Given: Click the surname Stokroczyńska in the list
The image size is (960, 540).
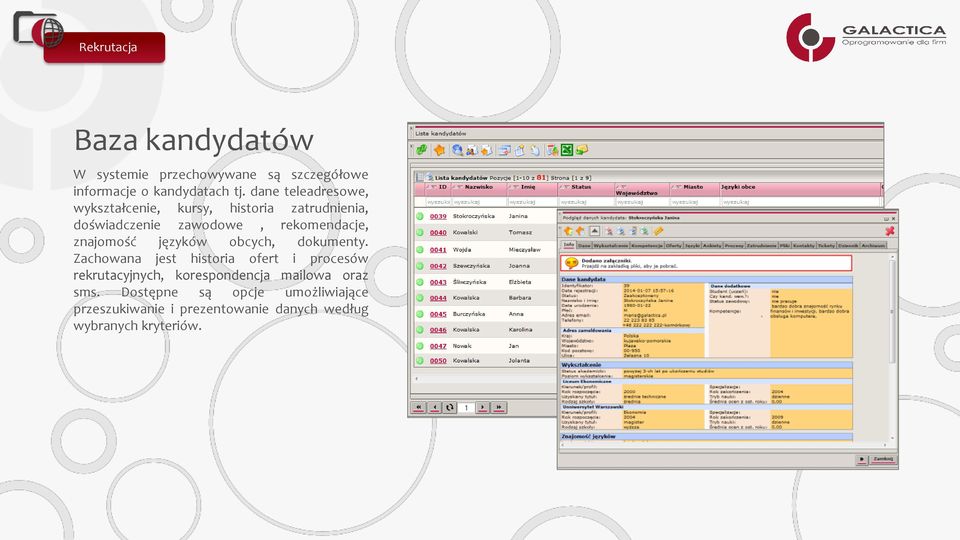Looking at the screenshot, I should 473,216.
